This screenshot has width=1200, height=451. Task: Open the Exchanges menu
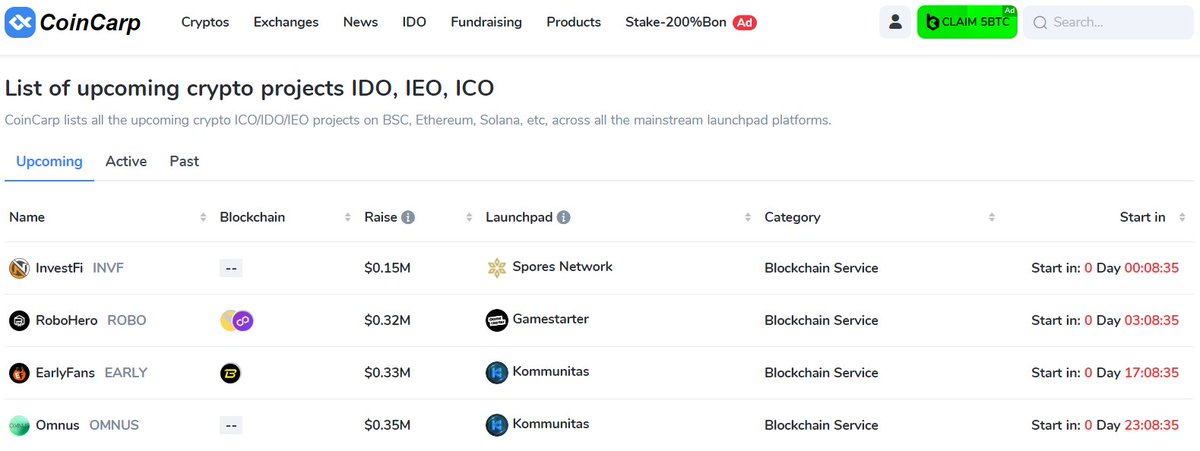tap(286, 22)
